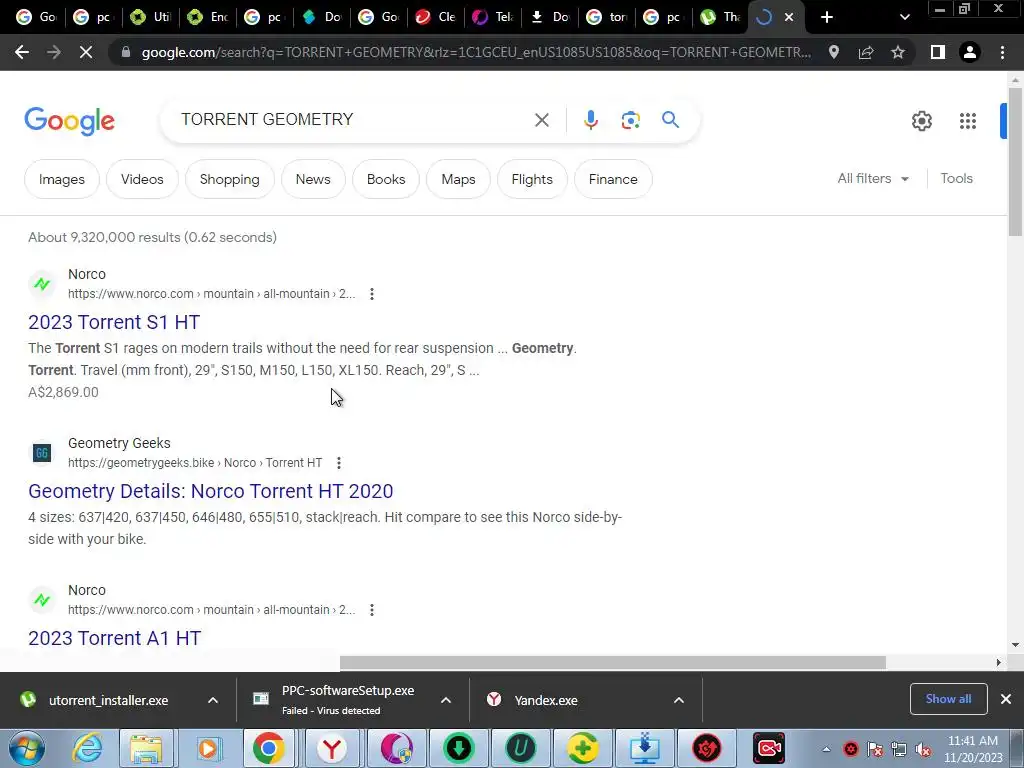Submit search with magnifier icon

670,120
